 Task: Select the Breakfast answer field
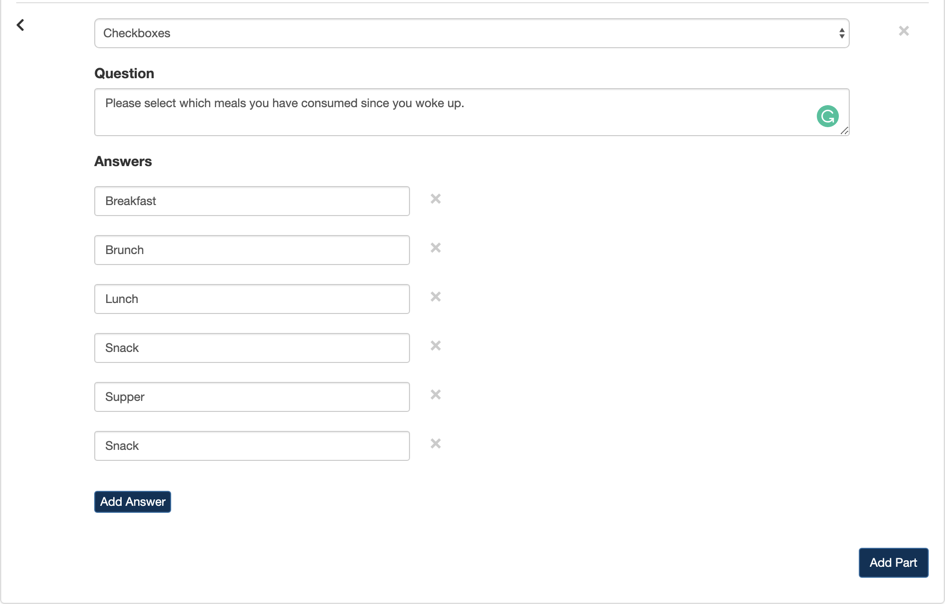tap(252, 201)
